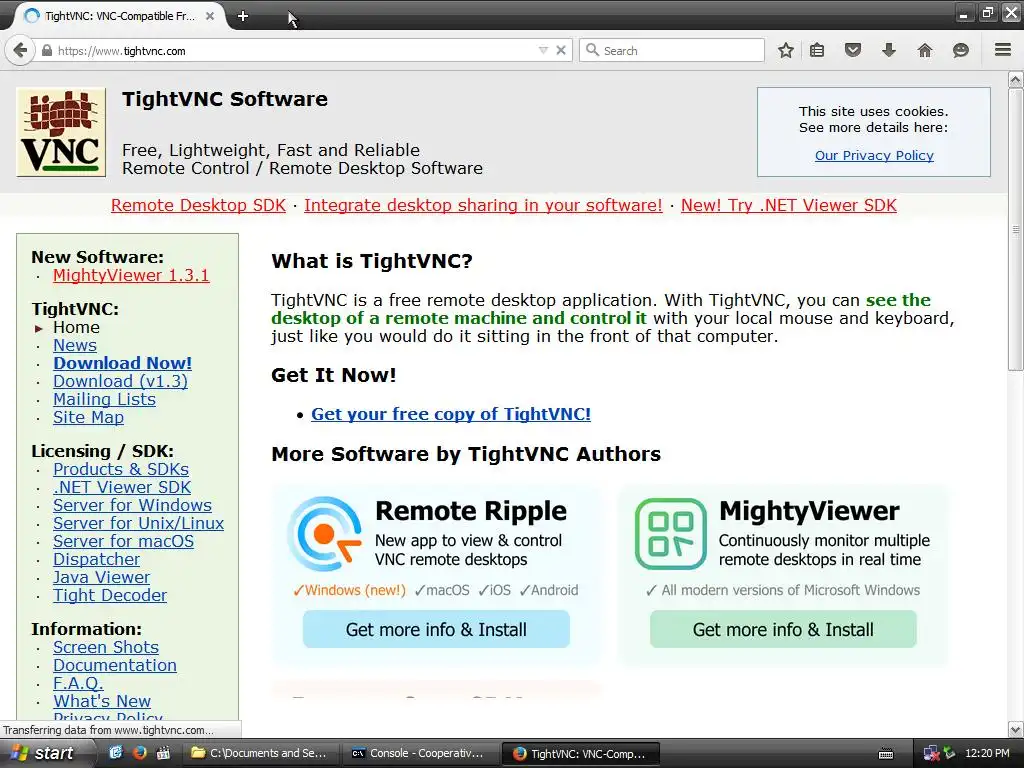Switch to Console - Cooperativ... taskbar window

point(421,754)
